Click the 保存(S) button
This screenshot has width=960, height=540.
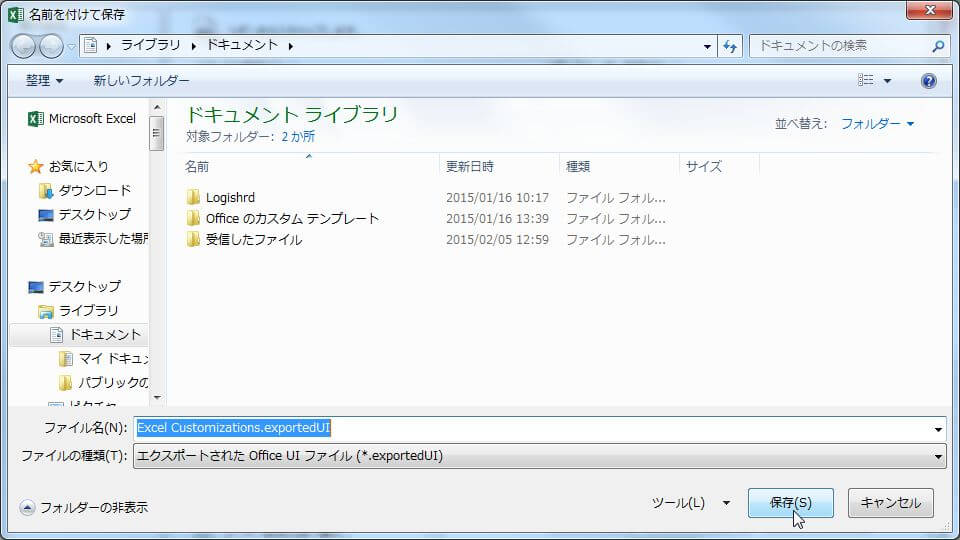(790, 503)
